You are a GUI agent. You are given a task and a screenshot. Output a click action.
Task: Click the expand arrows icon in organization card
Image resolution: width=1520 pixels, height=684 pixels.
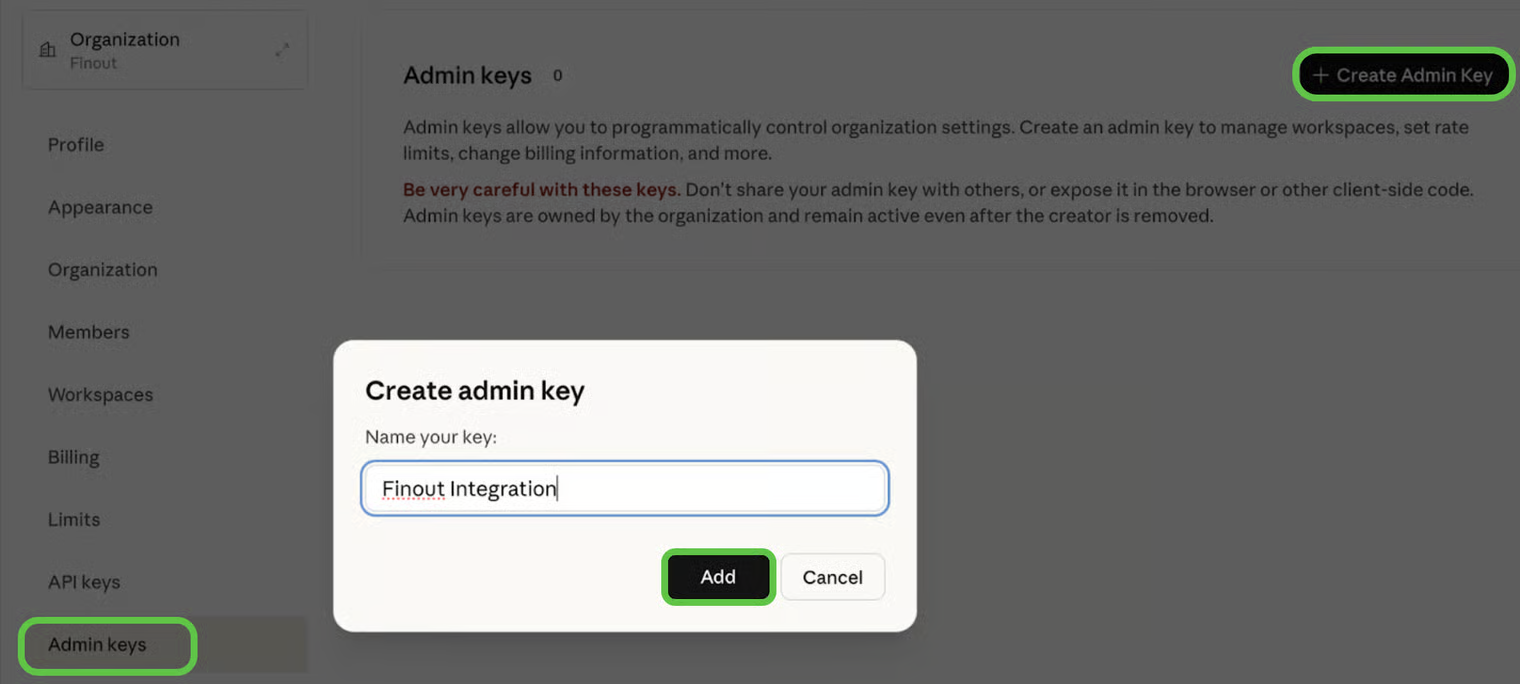[x=283, y=49]
